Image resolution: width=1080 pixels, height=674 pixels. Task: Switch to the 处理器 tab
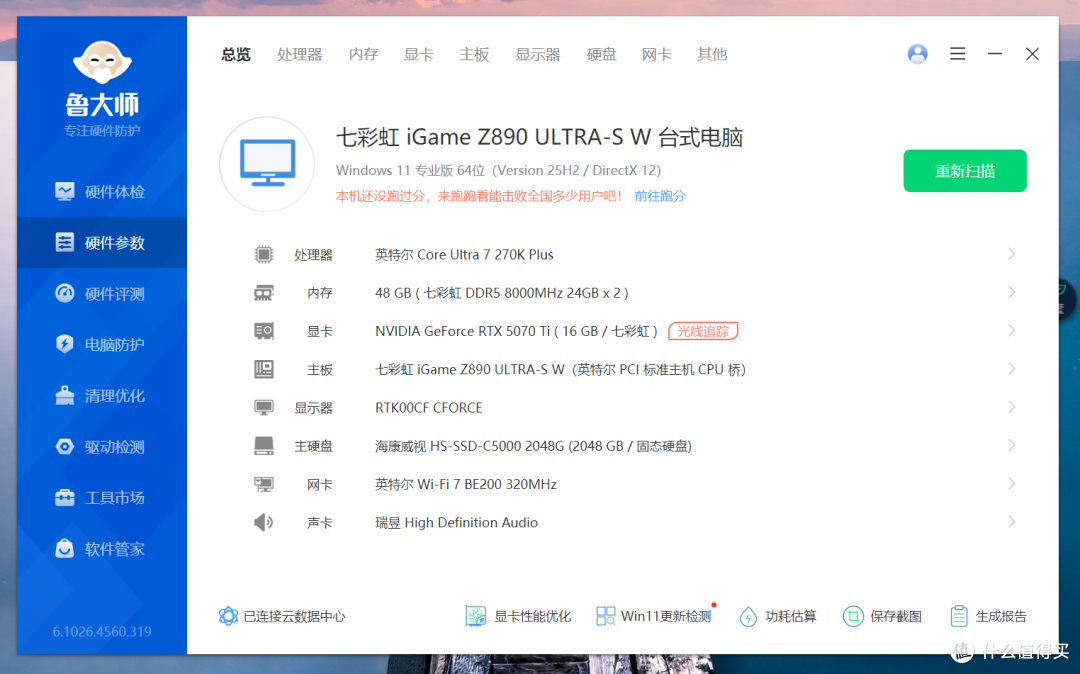click(300, 54)
